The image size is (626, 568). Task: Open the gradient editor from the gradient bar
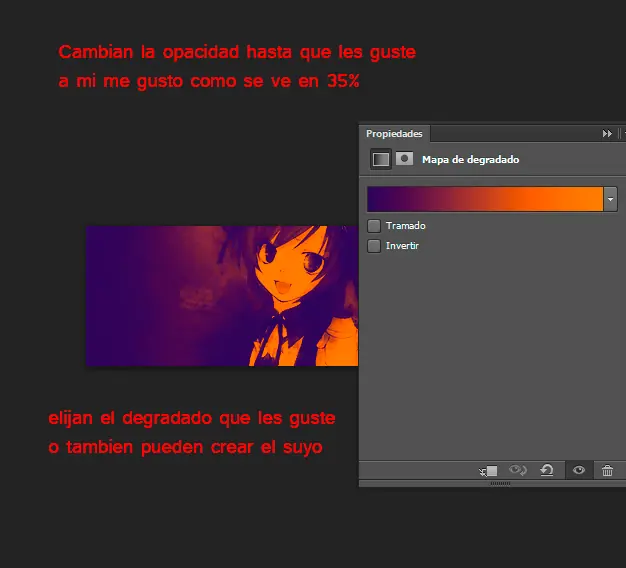pyautogui.click(x=485, y=199)
